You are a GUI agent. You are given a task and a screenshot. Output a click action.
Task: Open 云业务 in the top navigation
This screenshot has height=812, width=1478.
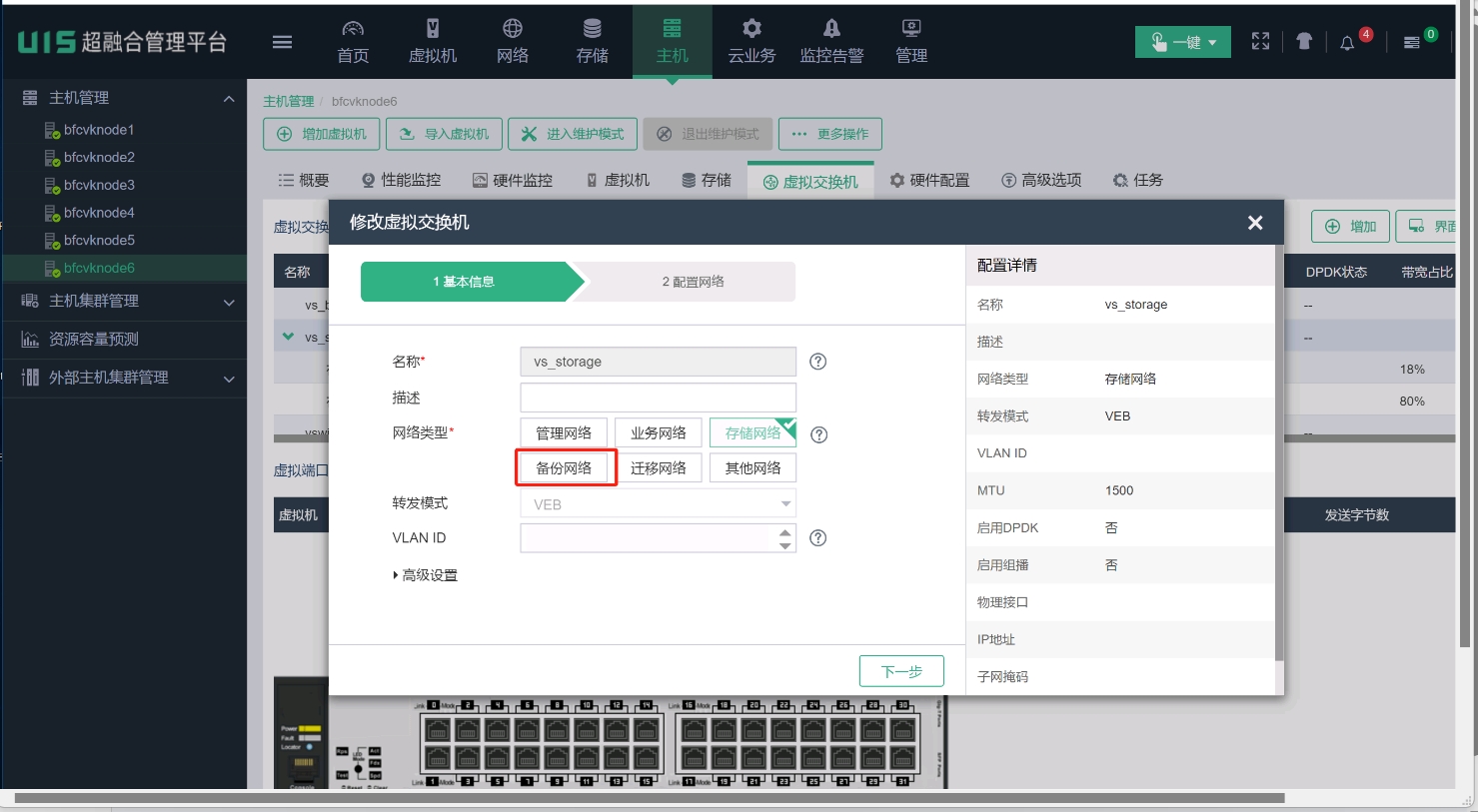[751, 42]
